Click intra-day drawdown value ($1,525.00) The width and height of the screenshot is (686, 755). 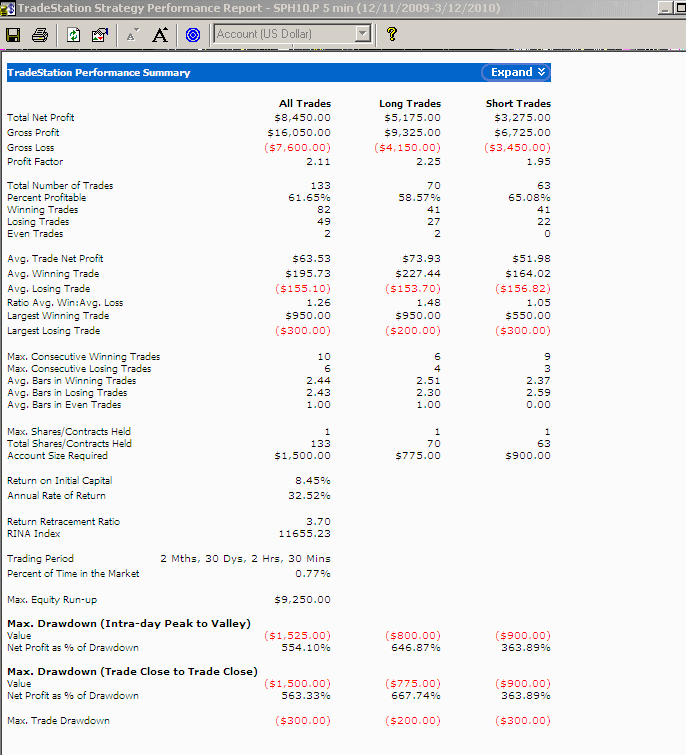pos(298,636)
